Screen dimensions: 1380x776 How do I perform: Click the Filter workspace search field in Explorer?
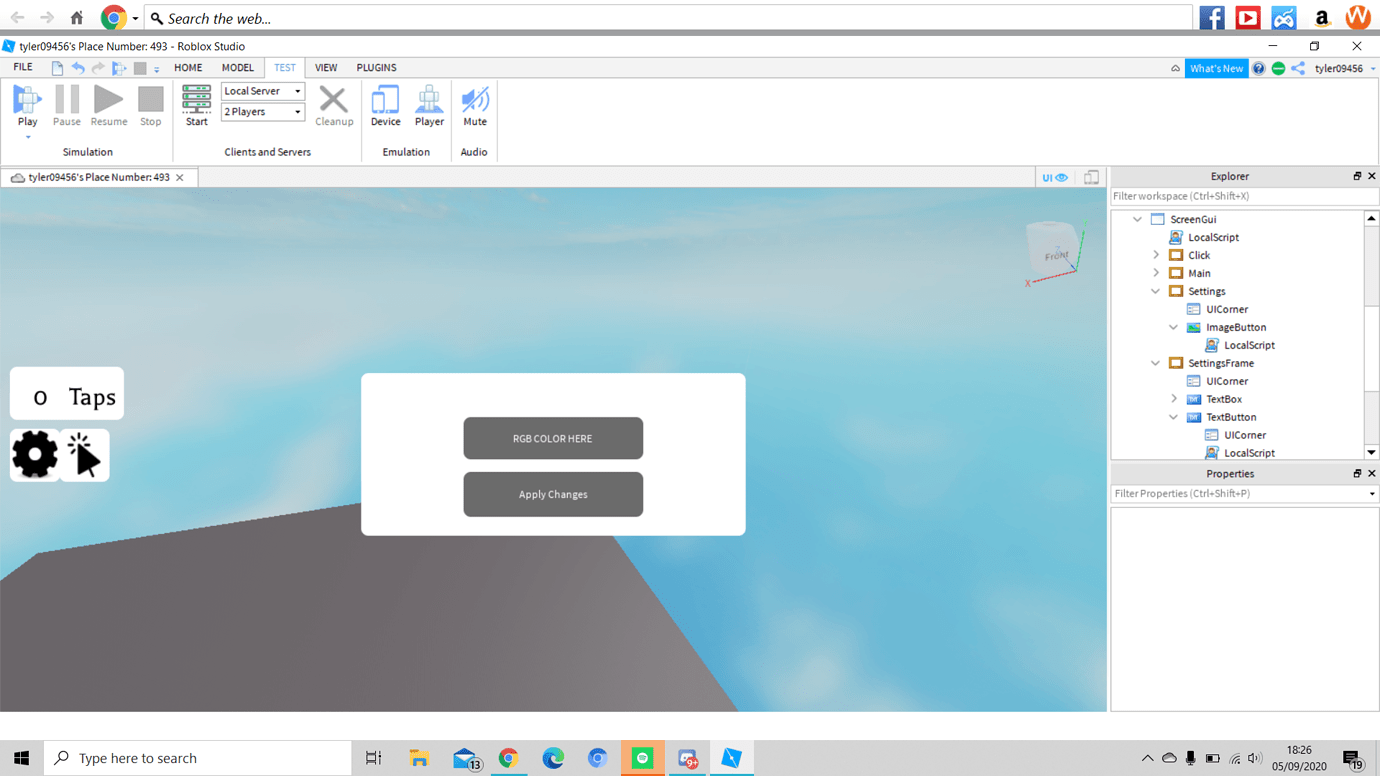click(1240, 196)
